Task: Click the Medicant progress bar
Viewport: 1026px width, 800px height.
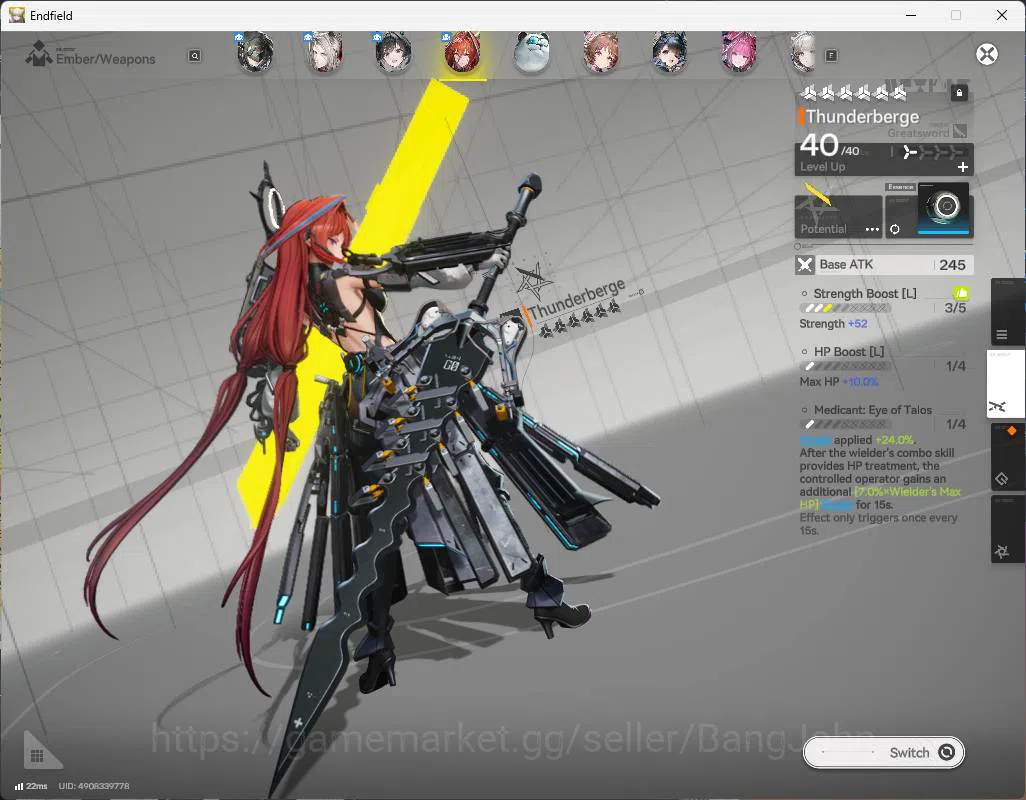Action: 847,425
